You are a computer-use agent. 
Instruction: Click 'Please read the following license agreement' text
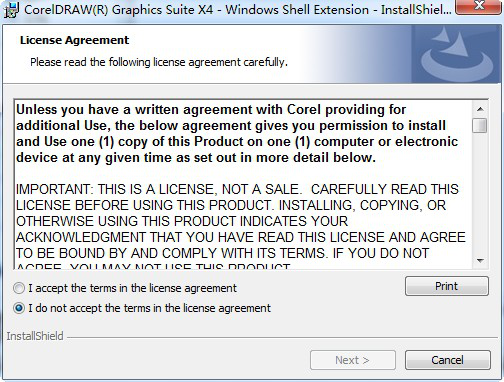click(159, 62)
